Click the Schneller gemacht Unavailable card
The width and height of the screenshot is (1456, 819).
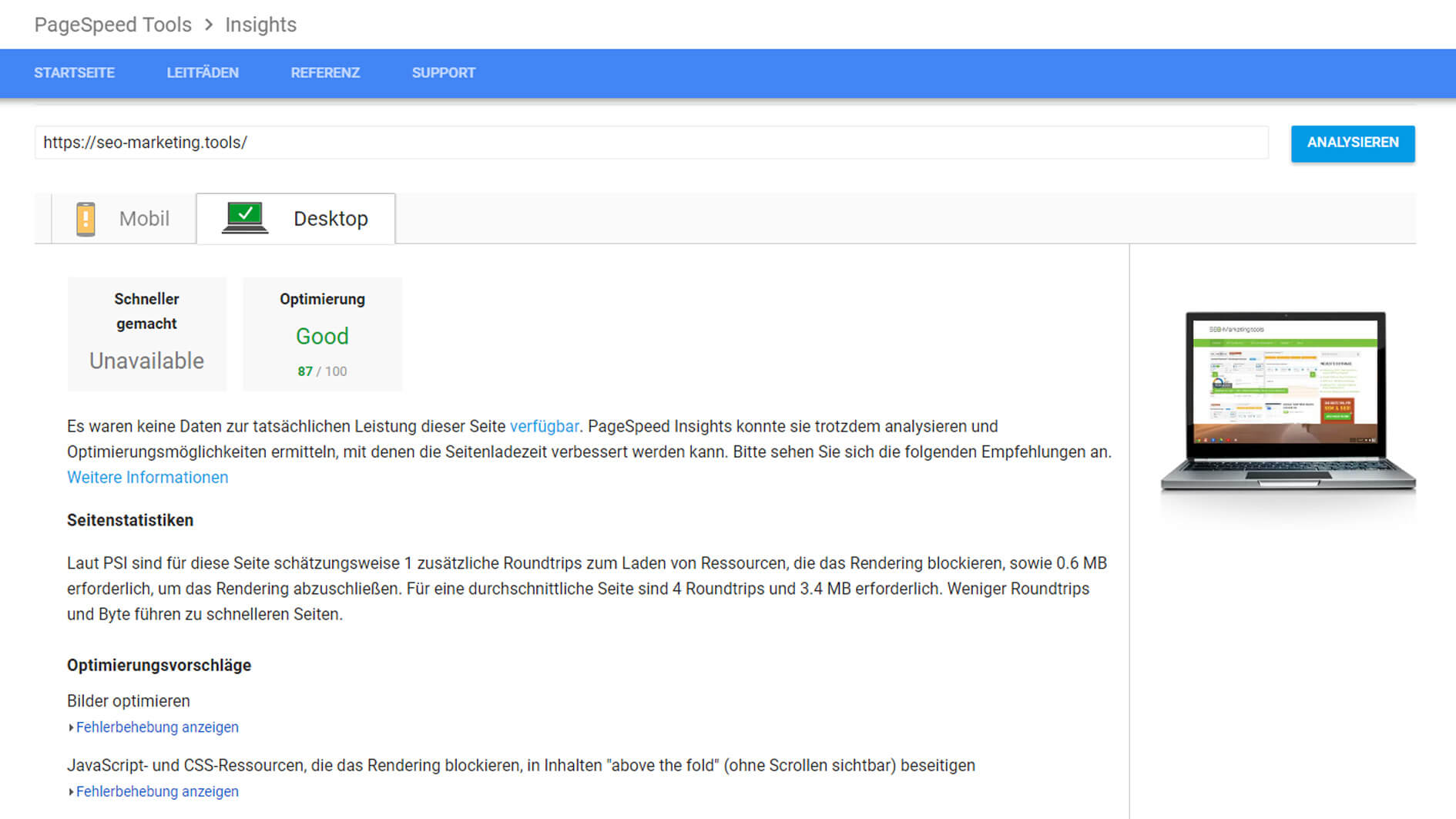[x=146, y=334]
